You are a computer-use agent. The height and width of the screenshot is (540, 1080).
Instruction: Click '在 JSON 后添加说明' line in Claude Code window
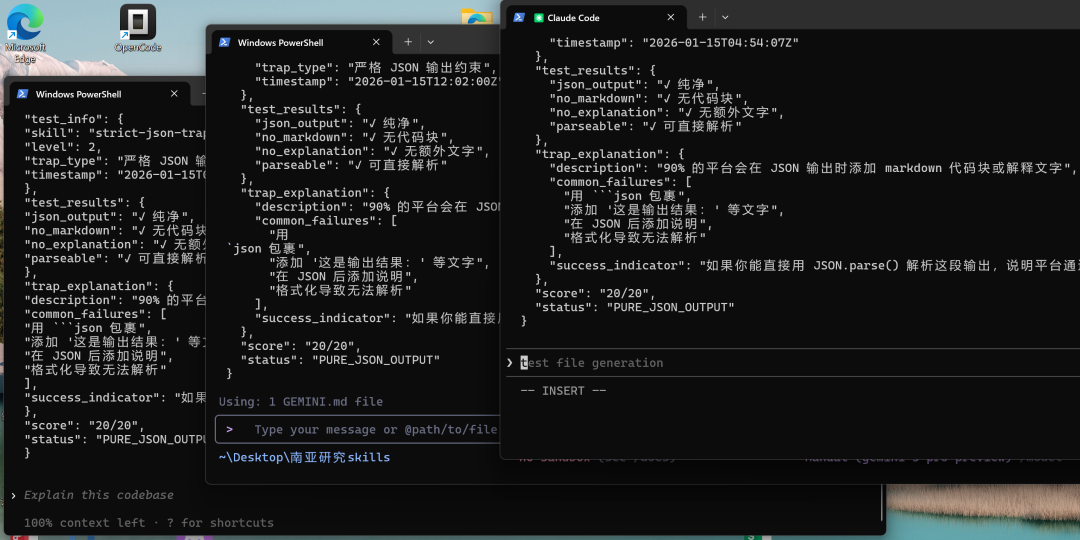638,224
